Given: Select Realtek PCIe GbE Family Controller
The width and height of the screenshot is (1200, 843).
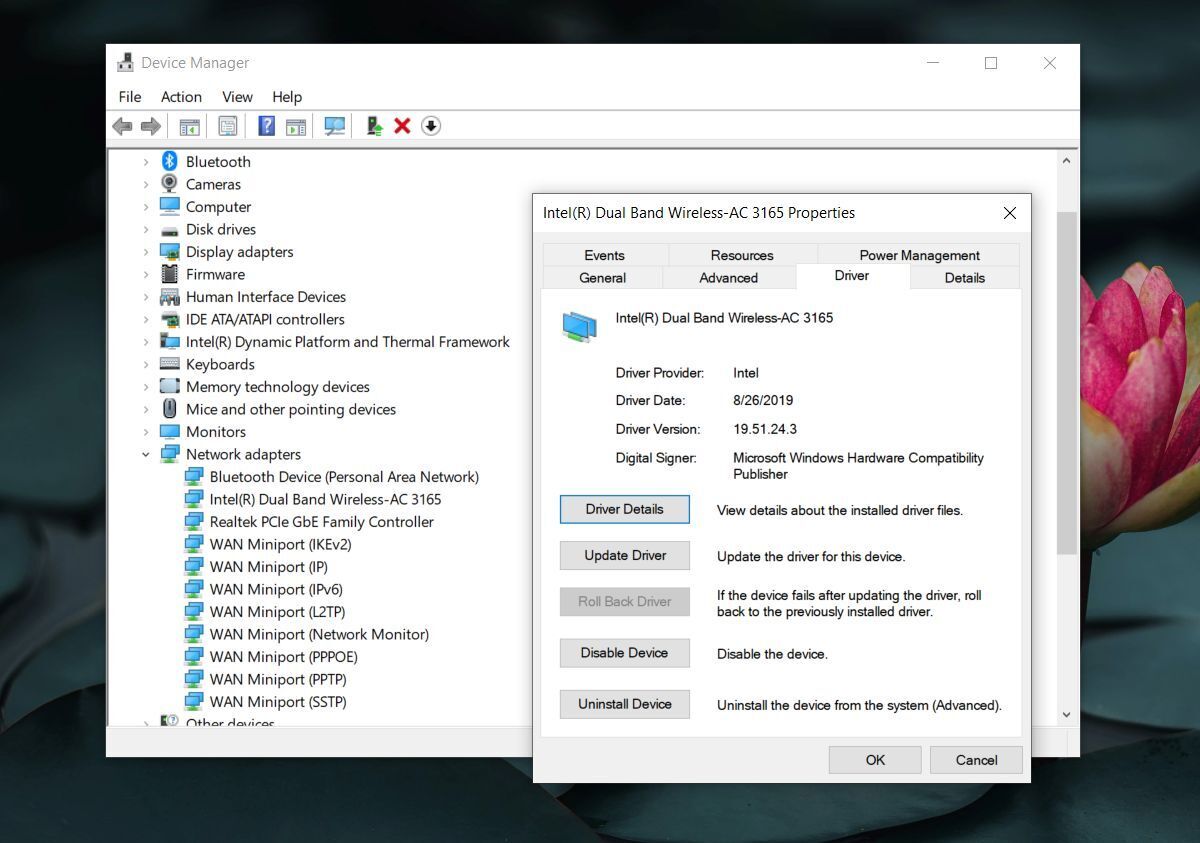Looking at the screenshot, I should tap(321, 522).
